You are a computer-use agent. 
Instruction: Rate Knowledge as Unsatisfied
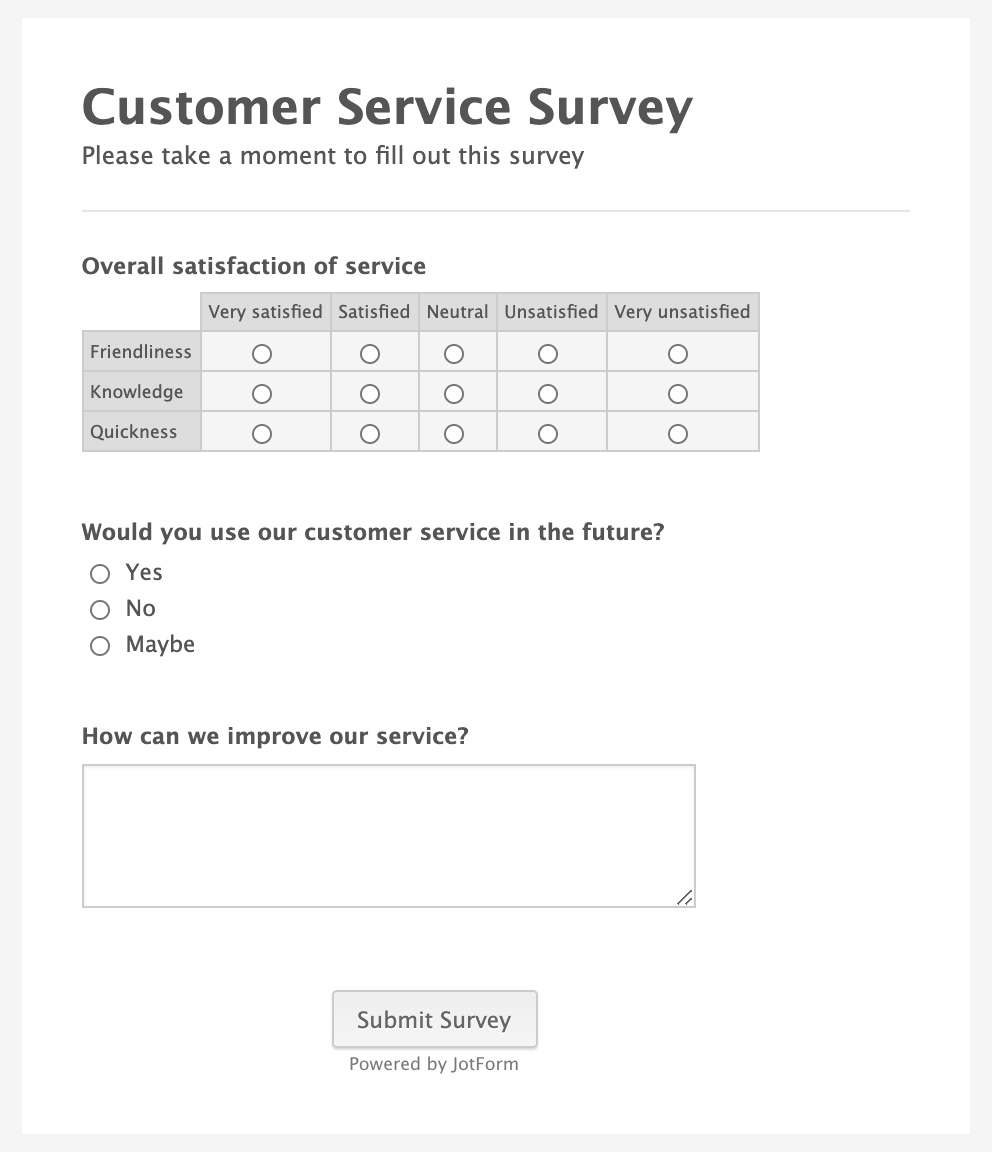point(548,394)
